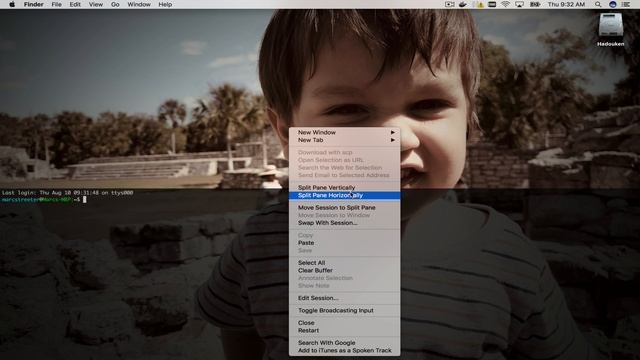Choose Clear Buffer
Viewport: 640px width, 360px height.
pyautogui.click(x=344, y=270)
